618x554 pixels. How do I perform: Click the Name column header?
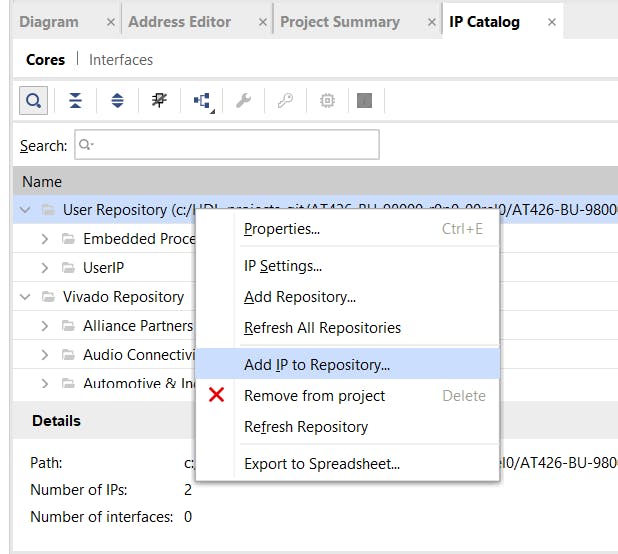315,182
